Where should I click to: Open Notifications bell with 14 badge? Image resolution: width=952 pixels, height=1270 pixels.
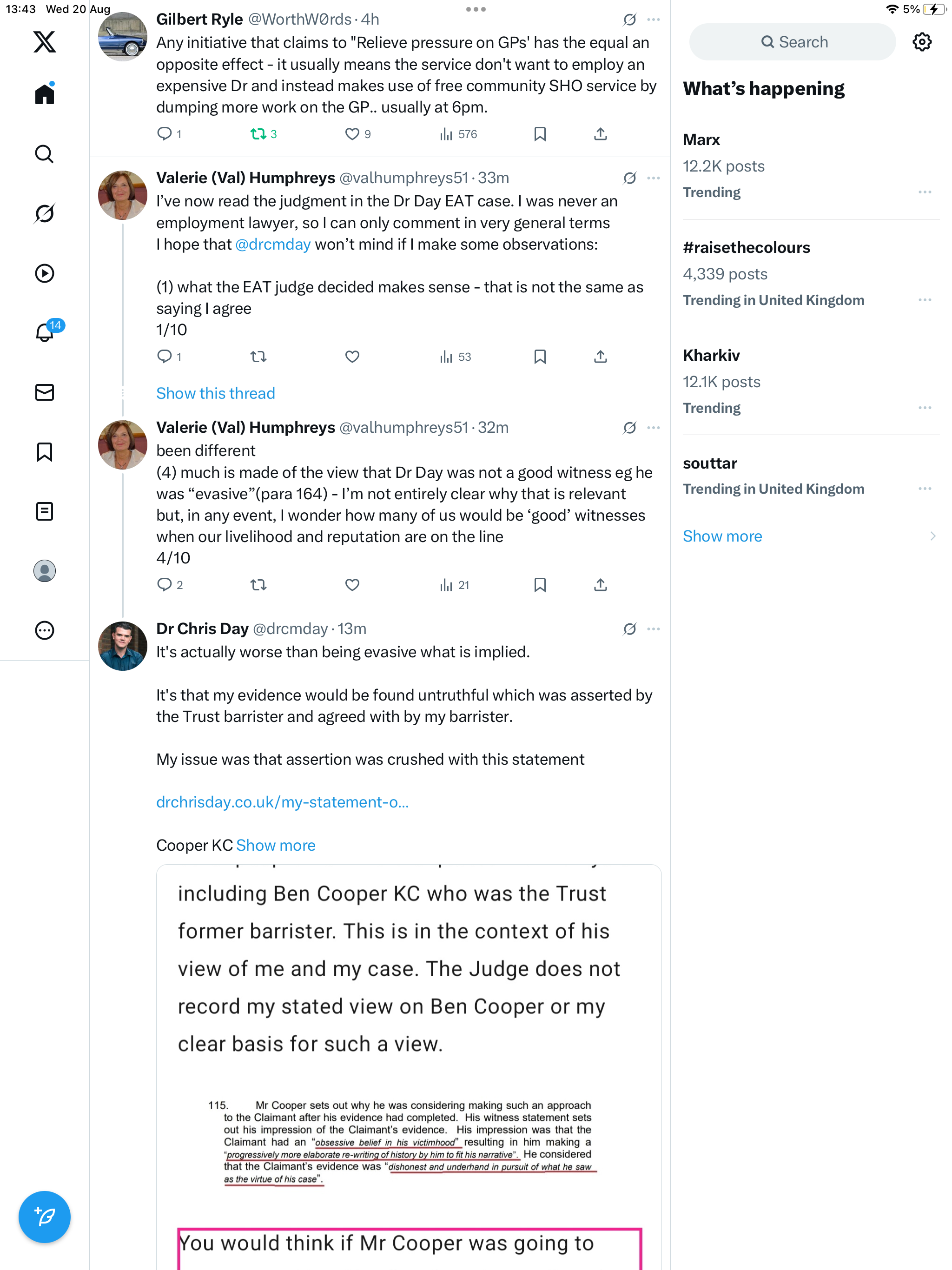click(44, 332)
